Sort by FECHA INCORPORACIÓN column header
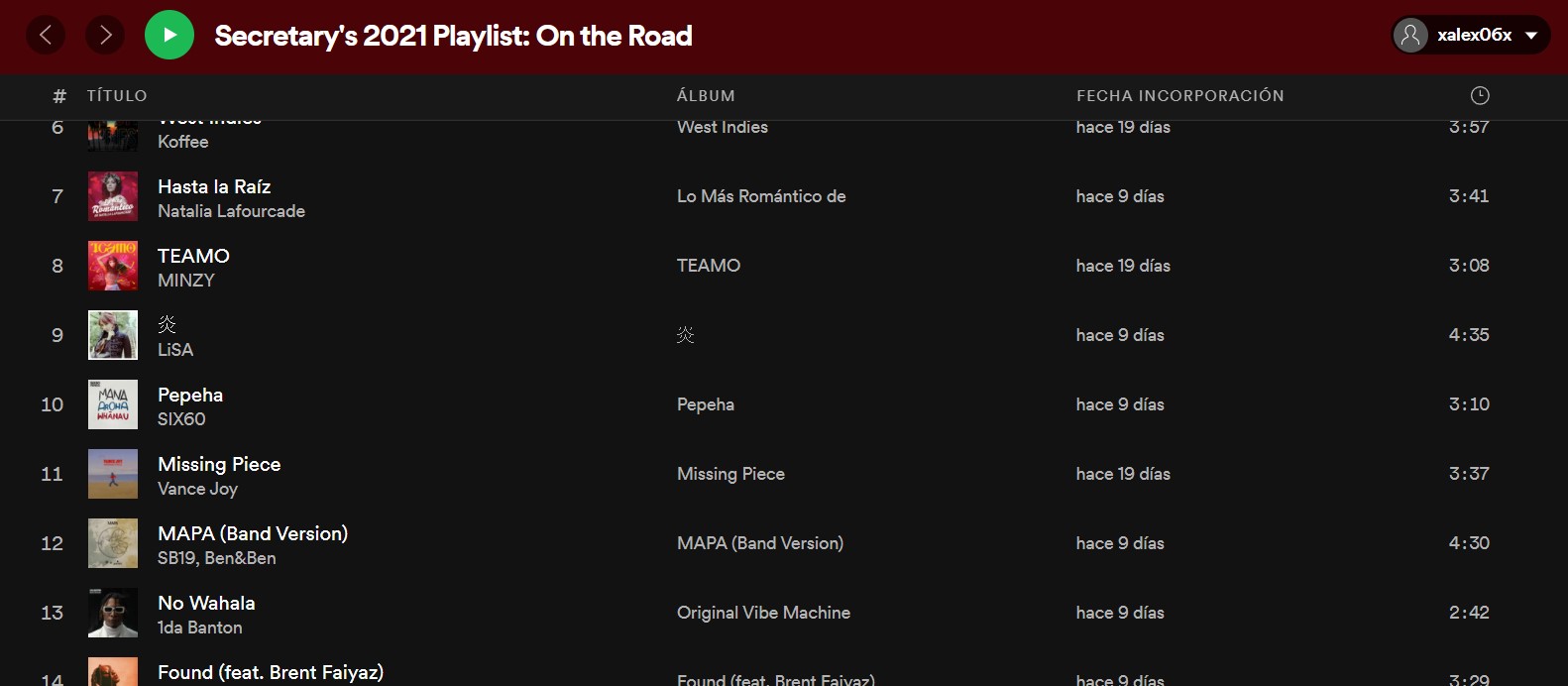The height and width of the screenshot is (686, 1568). [x=1179, y=96]
